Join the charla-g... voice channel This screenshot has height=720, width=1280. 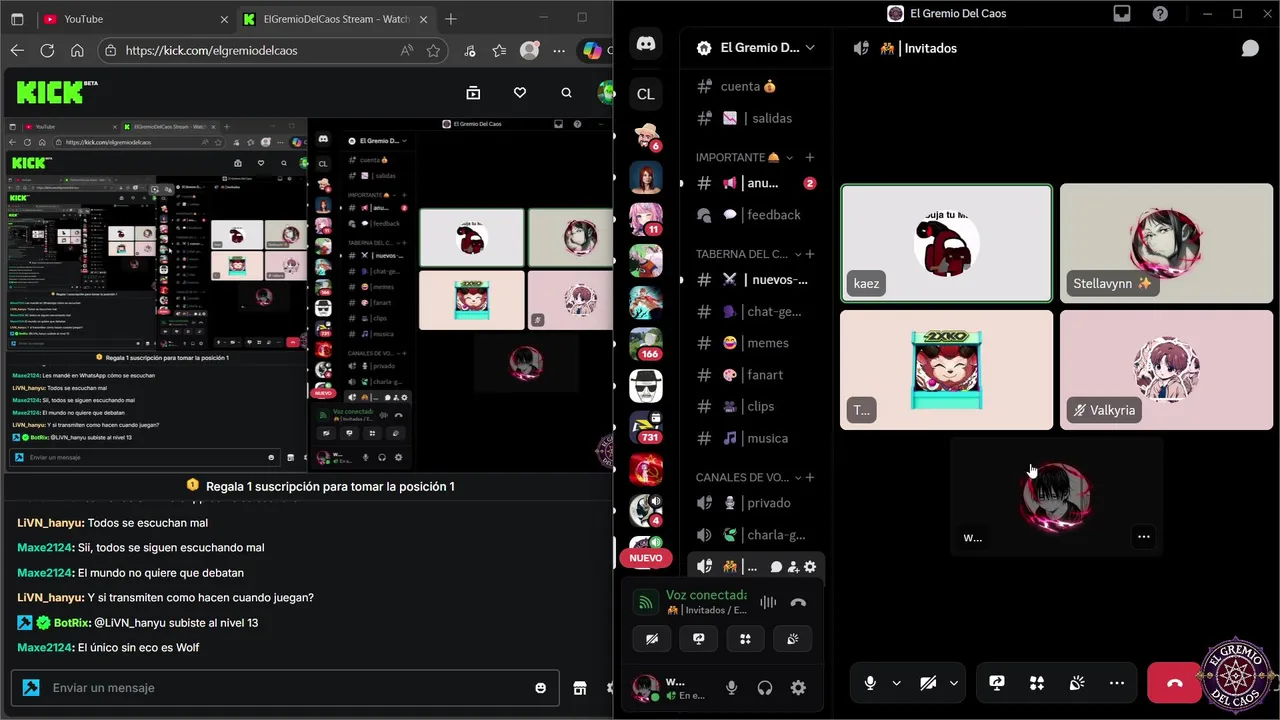[x=755, y=535]
